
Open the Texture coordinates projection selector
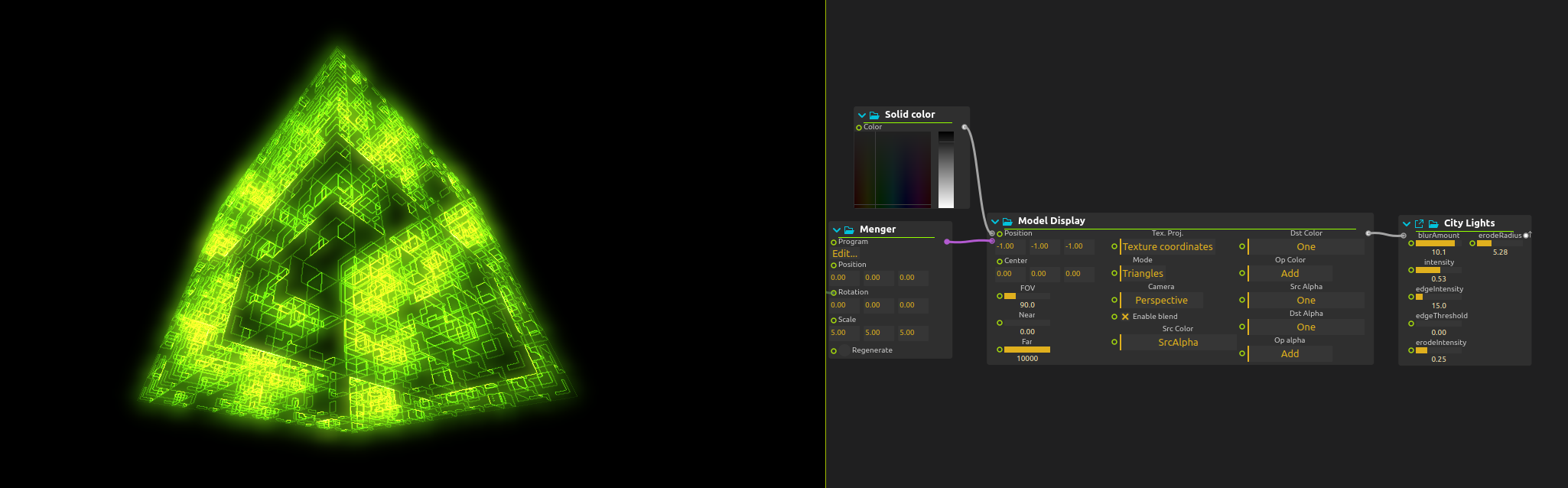1167,247
